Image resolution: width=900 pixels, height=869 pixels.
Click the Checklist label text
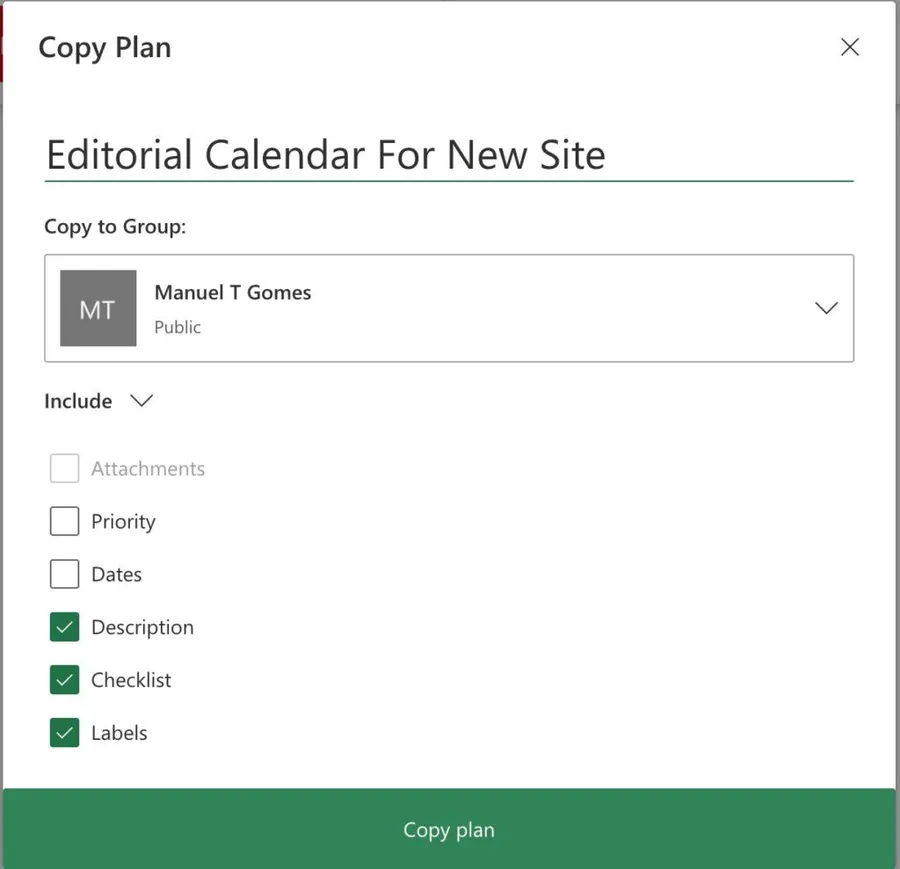[x=131, y=680]
